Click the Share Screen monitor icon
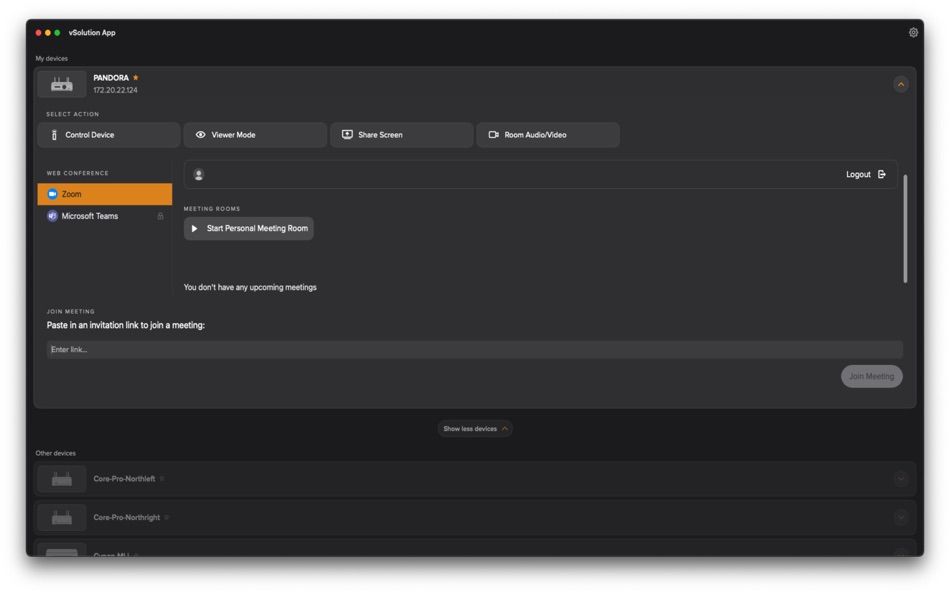The image size is (950, 594). tap(347, 135)
